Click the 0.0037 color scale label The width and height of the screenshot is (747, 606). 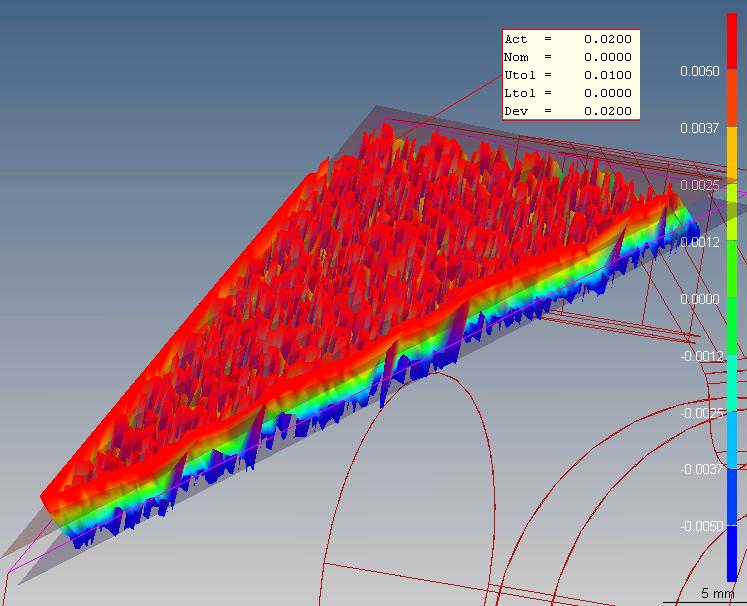pyautogui.click(x=700, y=128)
